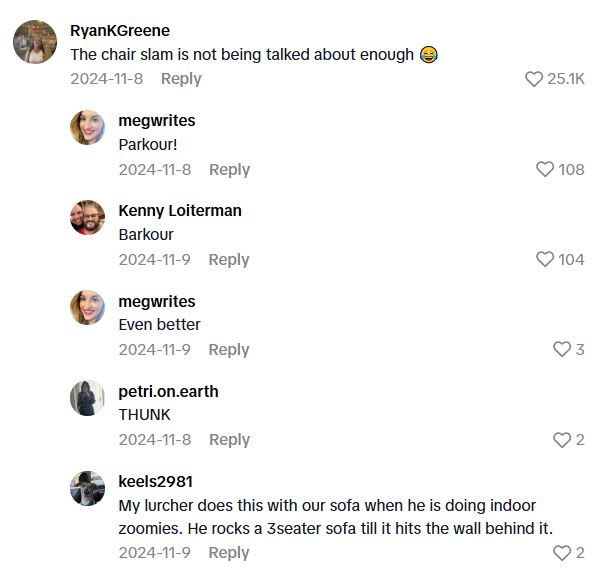Image resolution: width=602 pixels, height=575 pixels.
Task: Open the RyanKGreene username link
Action: 120,31
